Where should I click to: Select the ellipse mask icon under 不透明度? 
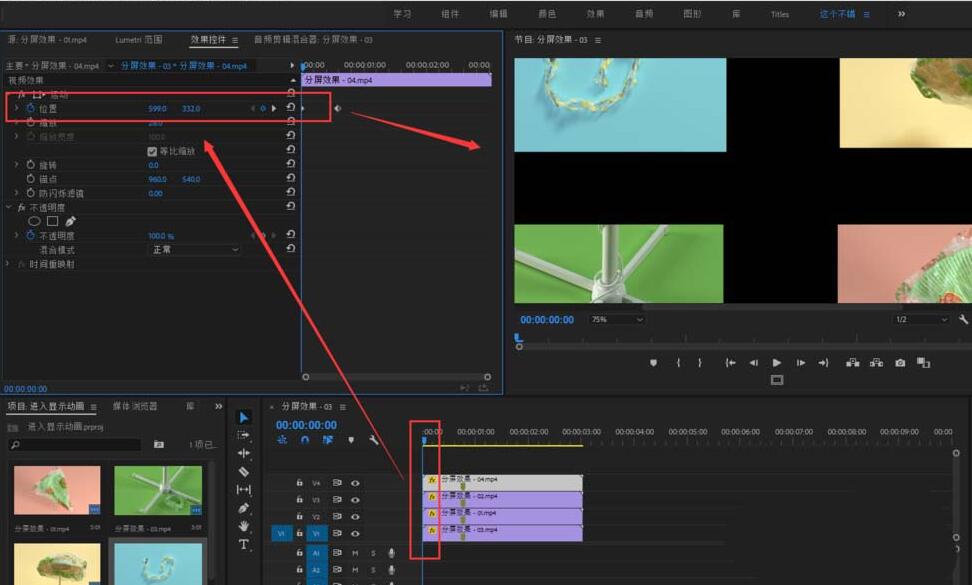click(35, 219)
